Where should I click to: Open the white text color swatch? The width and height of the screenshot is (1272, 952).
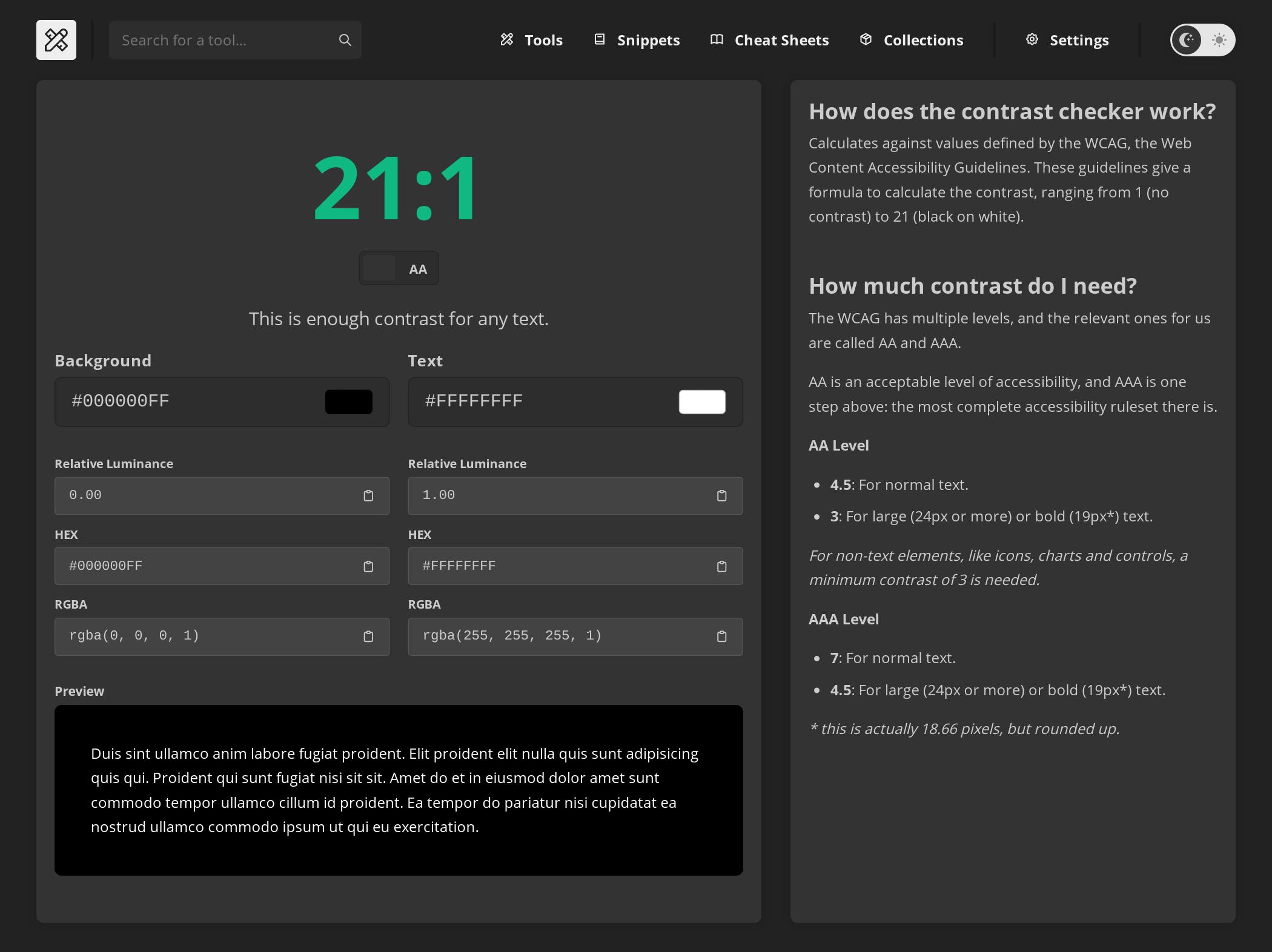point(702,402)
